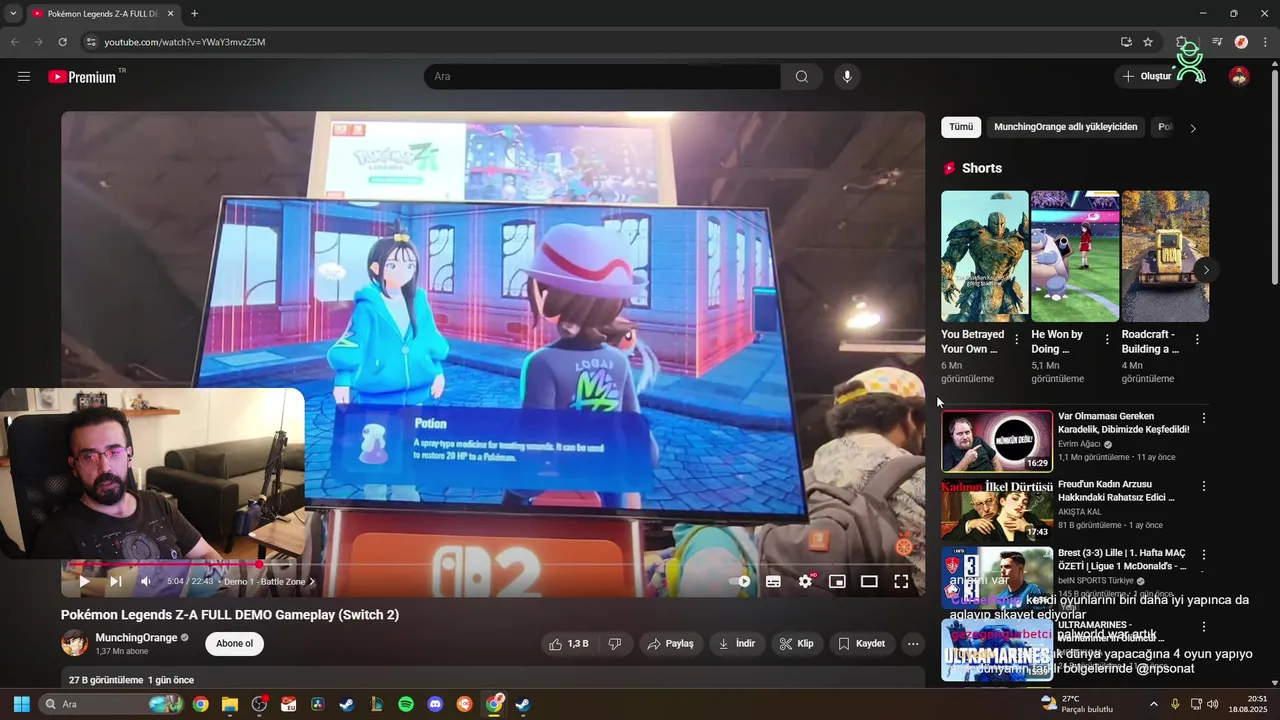
Task: Save video with Kaydet button
Action: (x=862, y=644)
